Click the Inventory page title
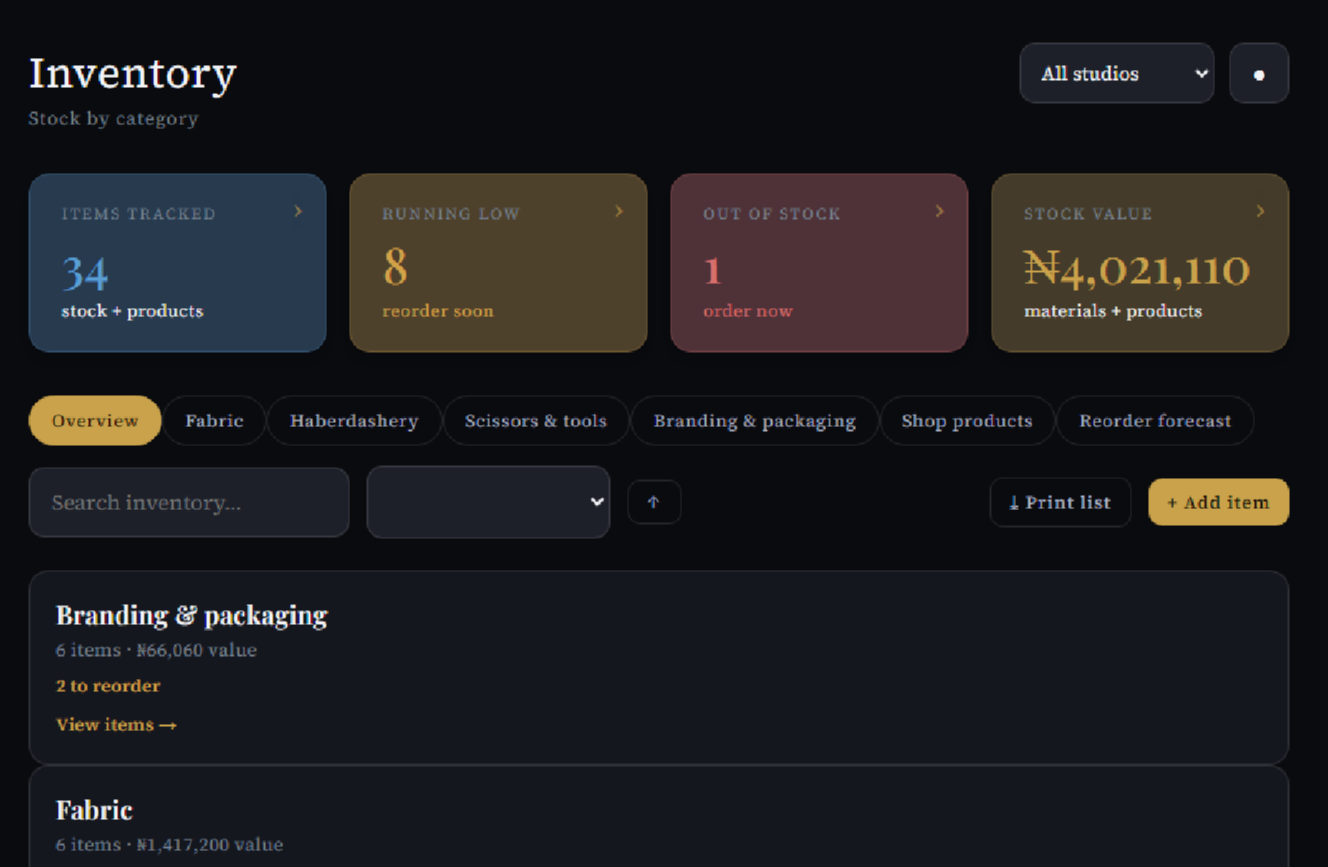1328x867 pixels. pyautogui.click(x=132, y=74)
